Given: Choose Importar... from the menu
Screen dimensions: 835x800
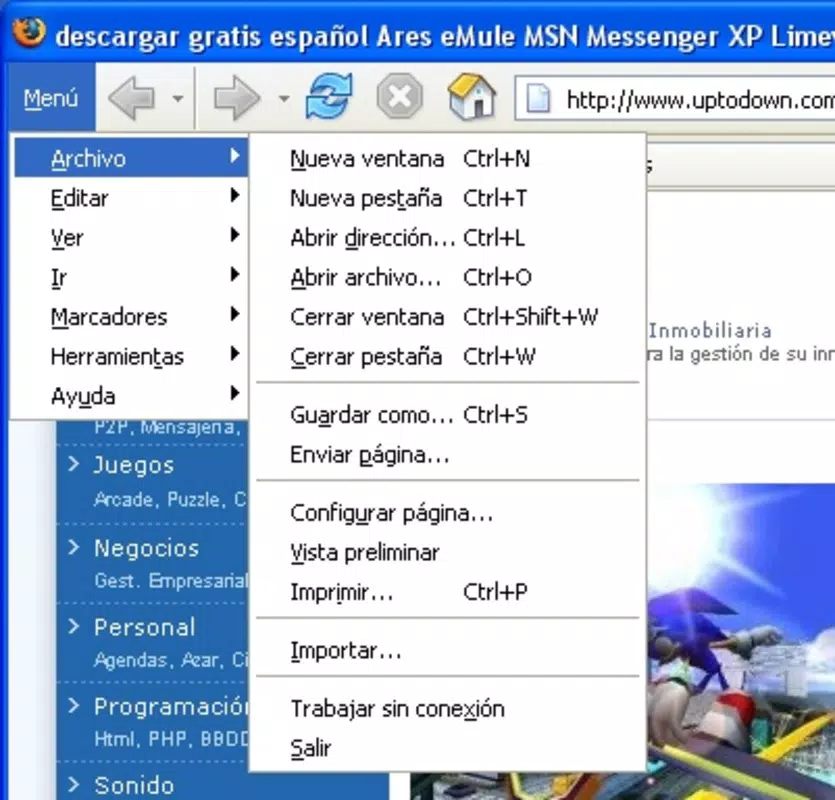Looking at the screenshot, I should 447,650.
